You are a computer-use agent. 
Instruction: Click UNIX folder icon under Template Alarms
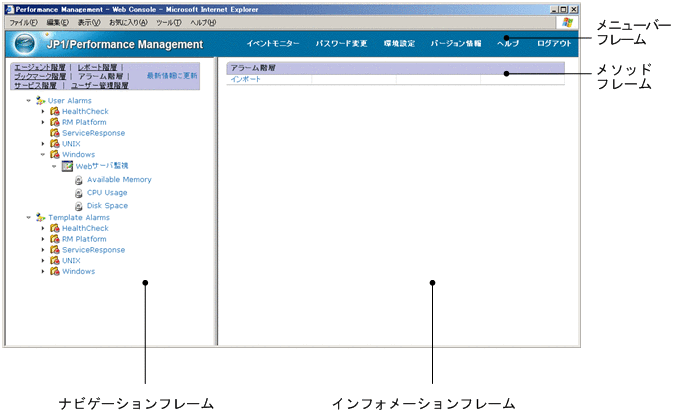(55, 260)
